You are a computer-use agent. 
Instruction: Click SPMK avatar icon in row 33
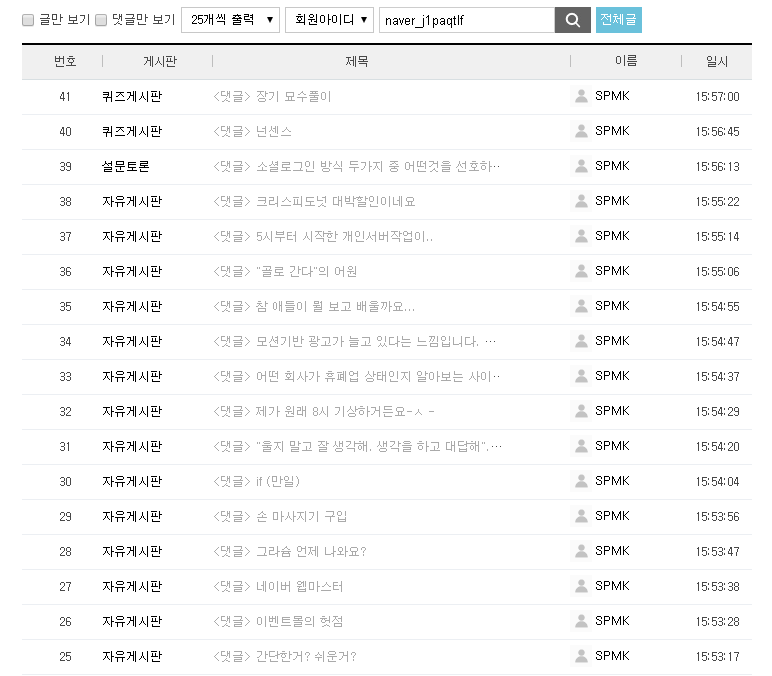tap(581, 376)
